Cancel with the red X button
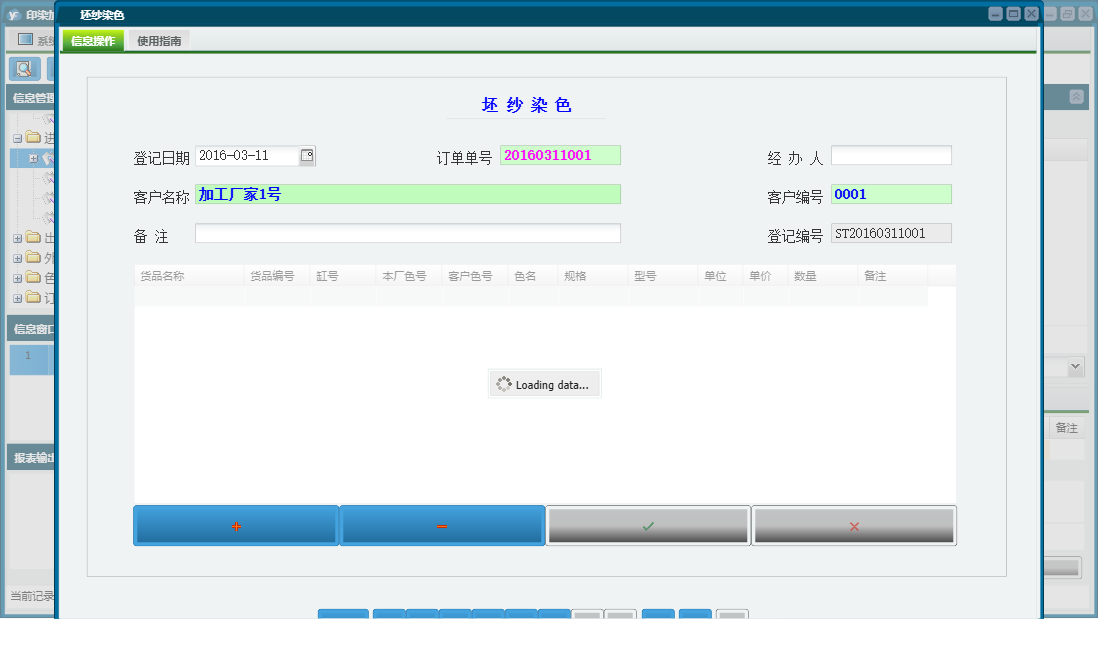The height and width of the screenshot is (655, 1098). [x=854, y=526]
